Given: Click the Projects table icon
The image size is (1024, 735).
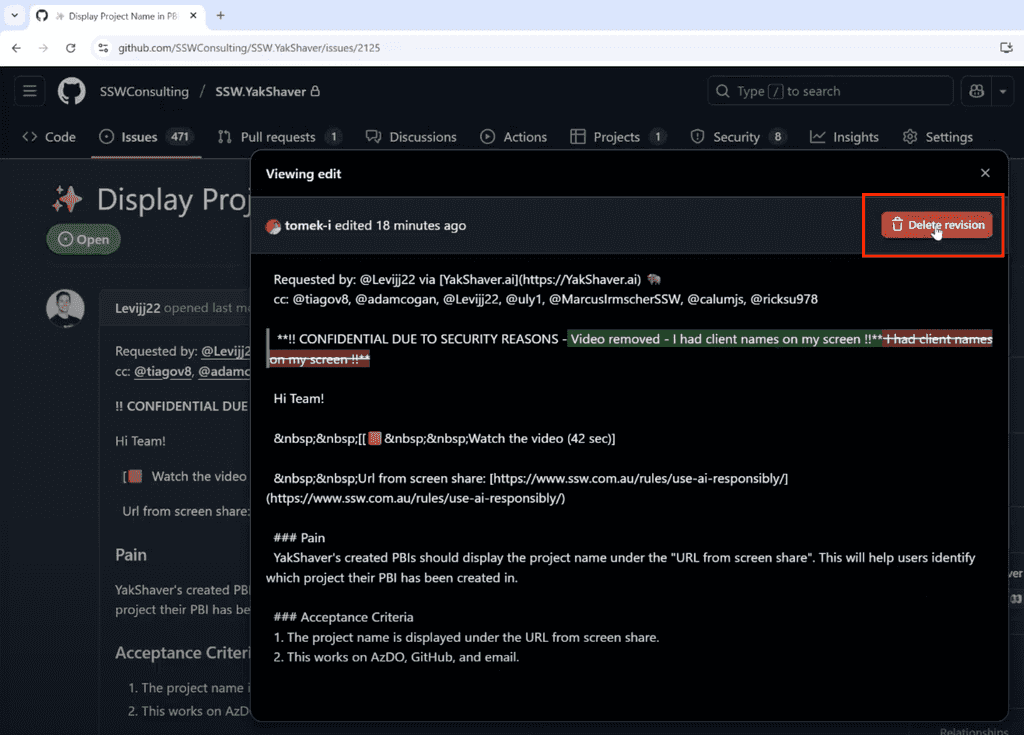Looking at the screenshot, I should tap(577, 137).
